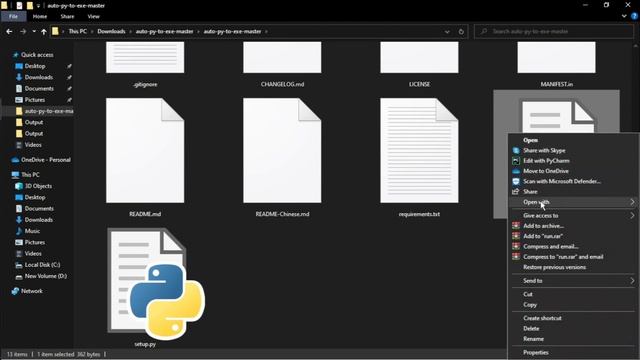The image size is (640, 360).
Task: Choose Cut in context menu
Action: pyautogui.click(x=528, y=294)
